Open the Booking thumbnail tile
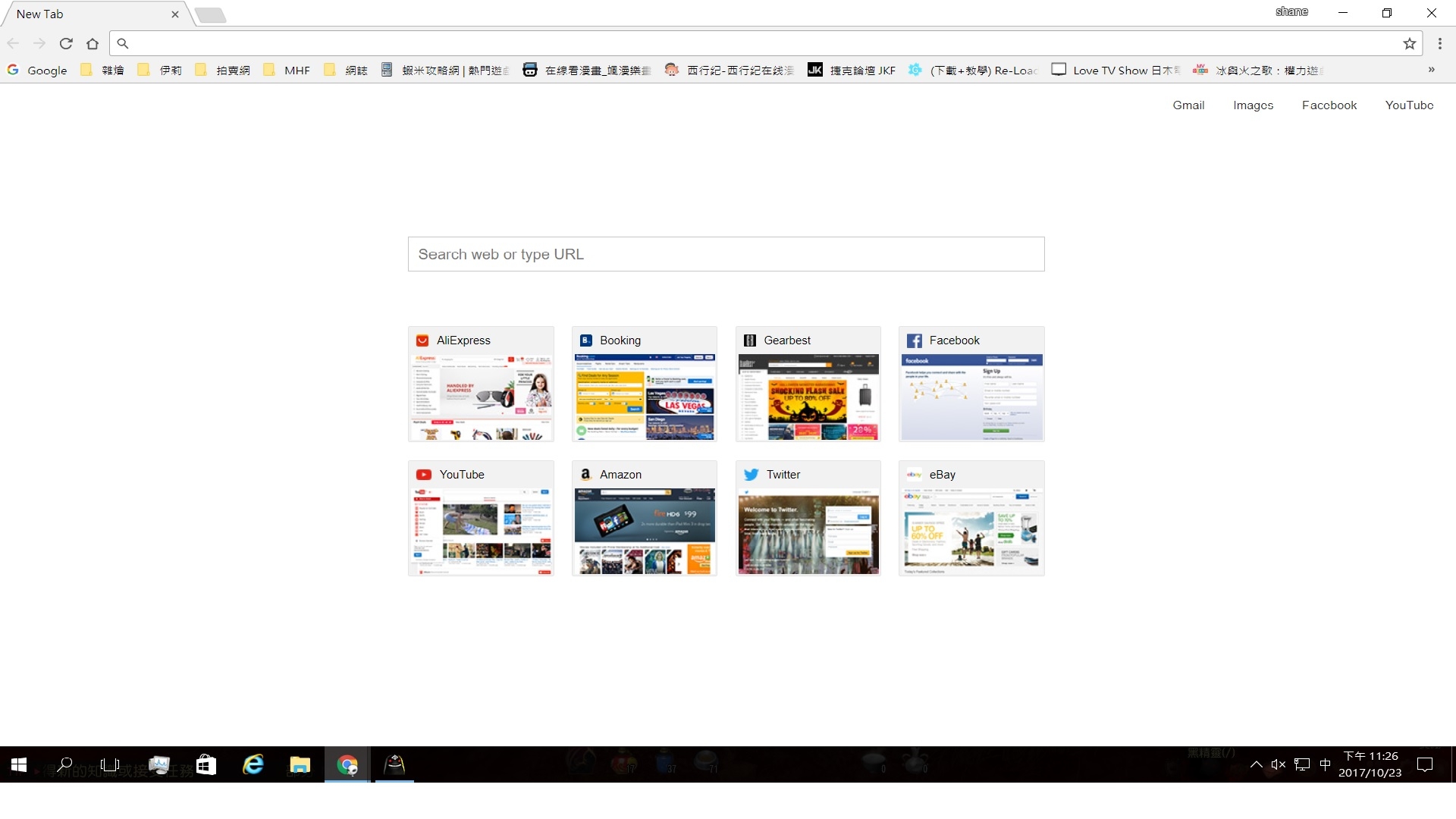Viewport: 1456px width, 819px height. tap(644, 384)
